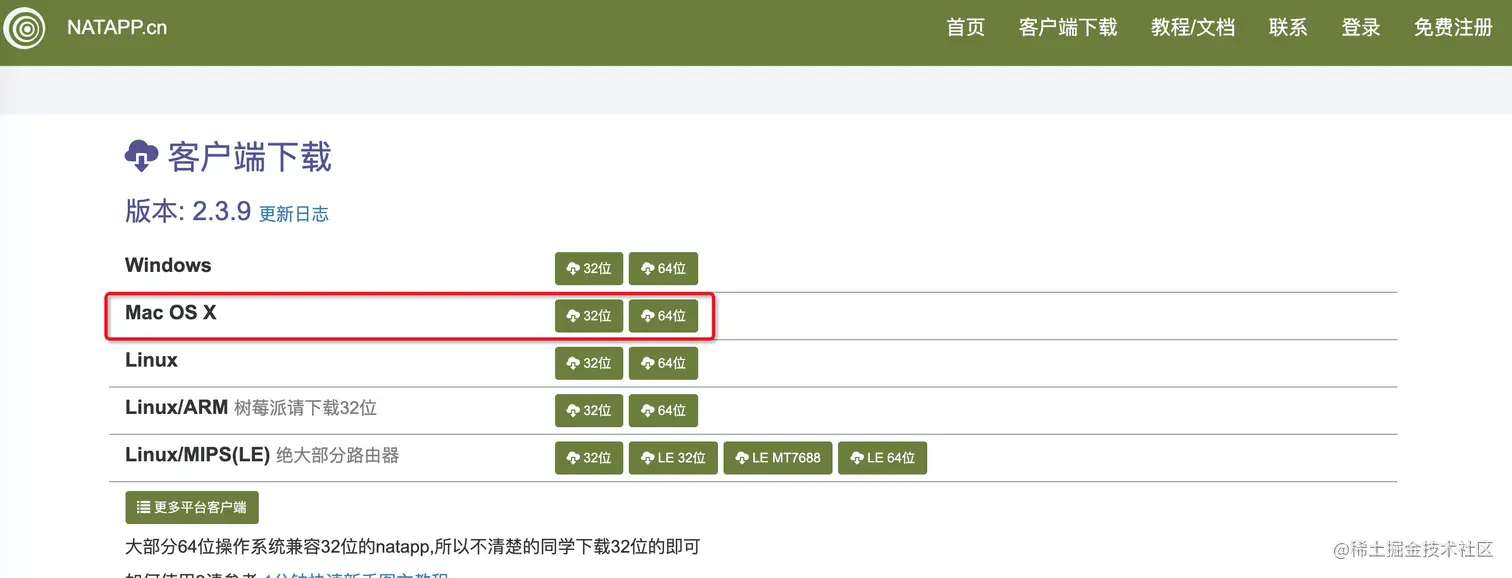1512x578 pixels.
Task: Download the Linux/ARM 32位 client
Action: pyautogui.click(x=589, y=410)
